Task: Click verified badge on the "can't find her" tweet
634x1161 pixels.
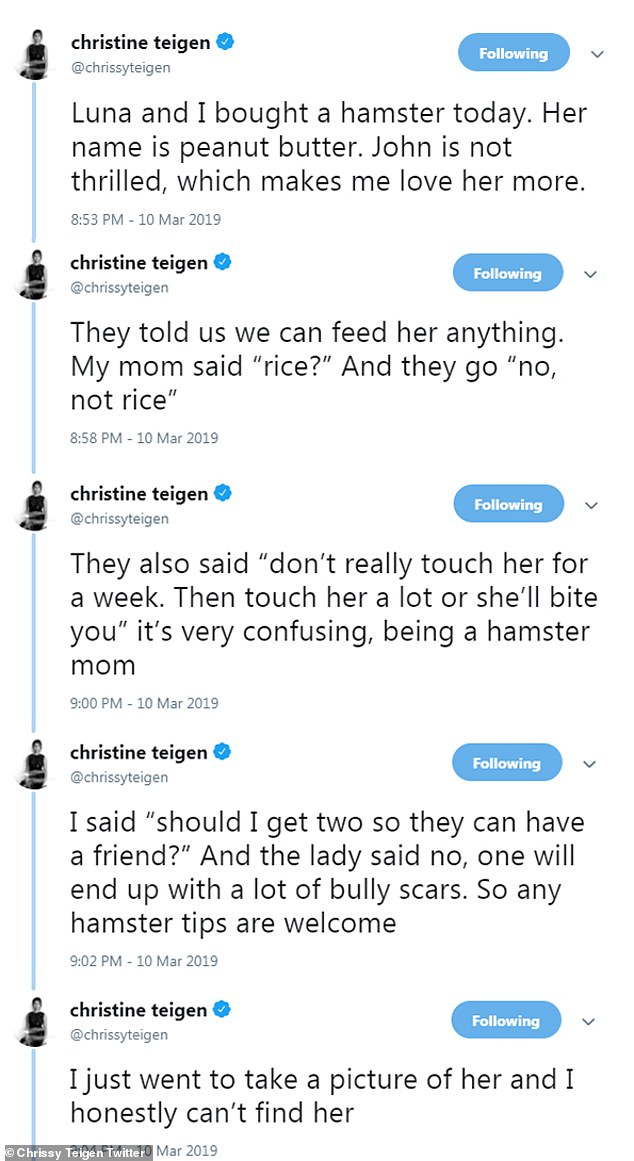Action: pos(223,1009)
